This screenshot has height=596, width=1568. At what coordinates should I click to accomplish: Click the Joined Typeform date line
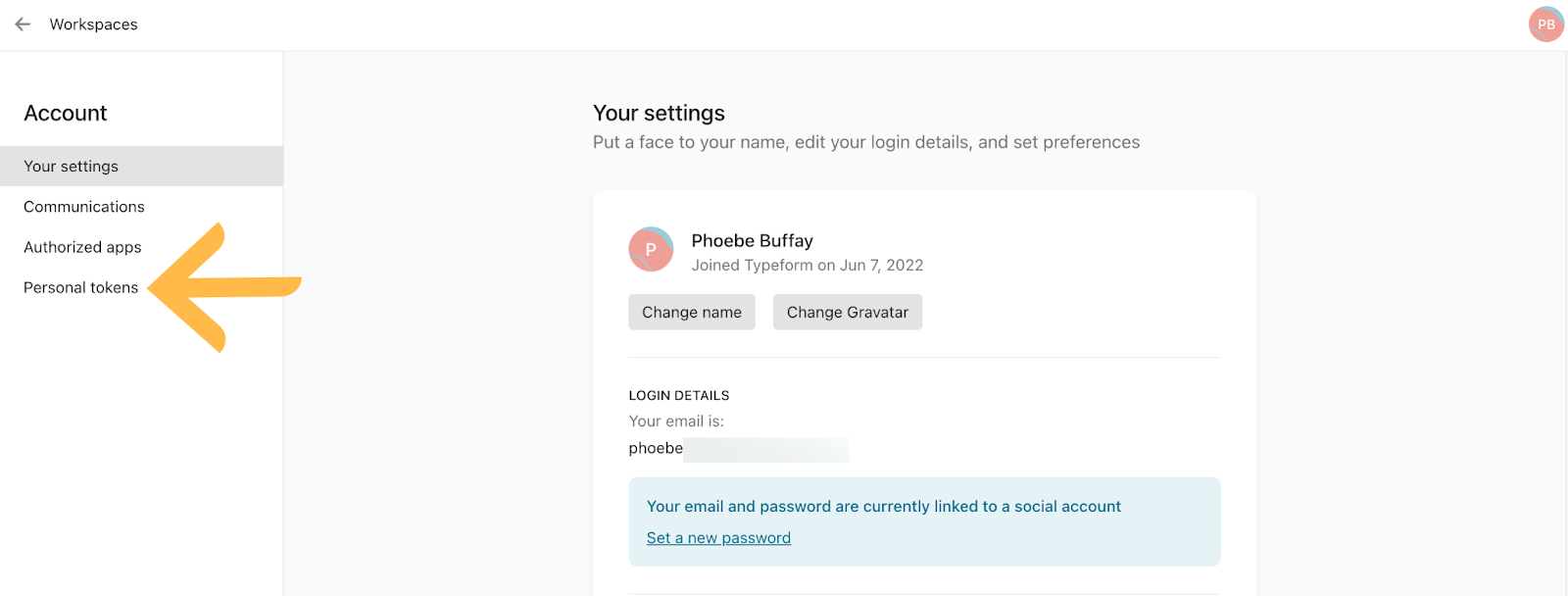click(x=807, y=265)
